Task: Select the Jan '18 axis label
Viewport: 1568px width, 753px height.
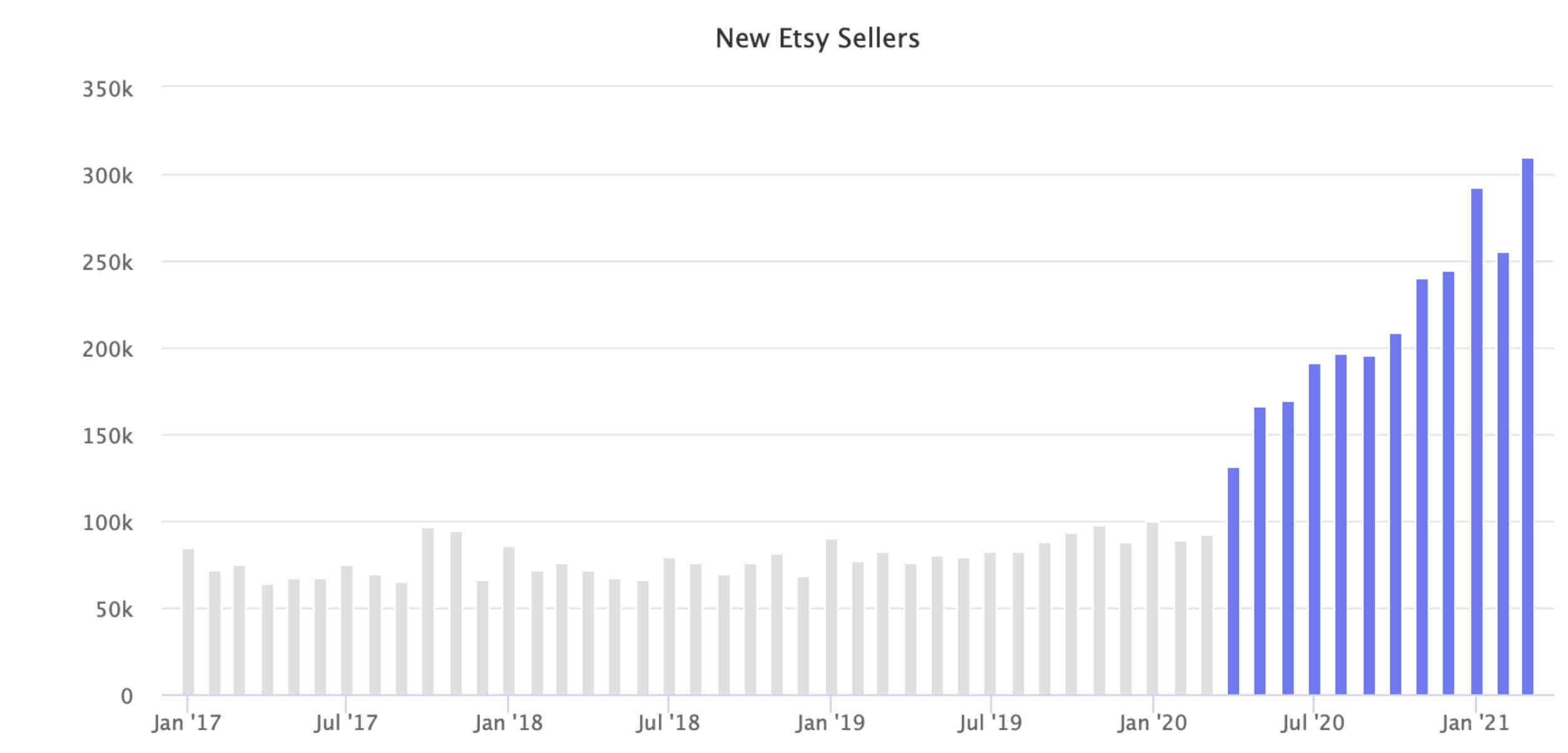Action: pos(508,723)
